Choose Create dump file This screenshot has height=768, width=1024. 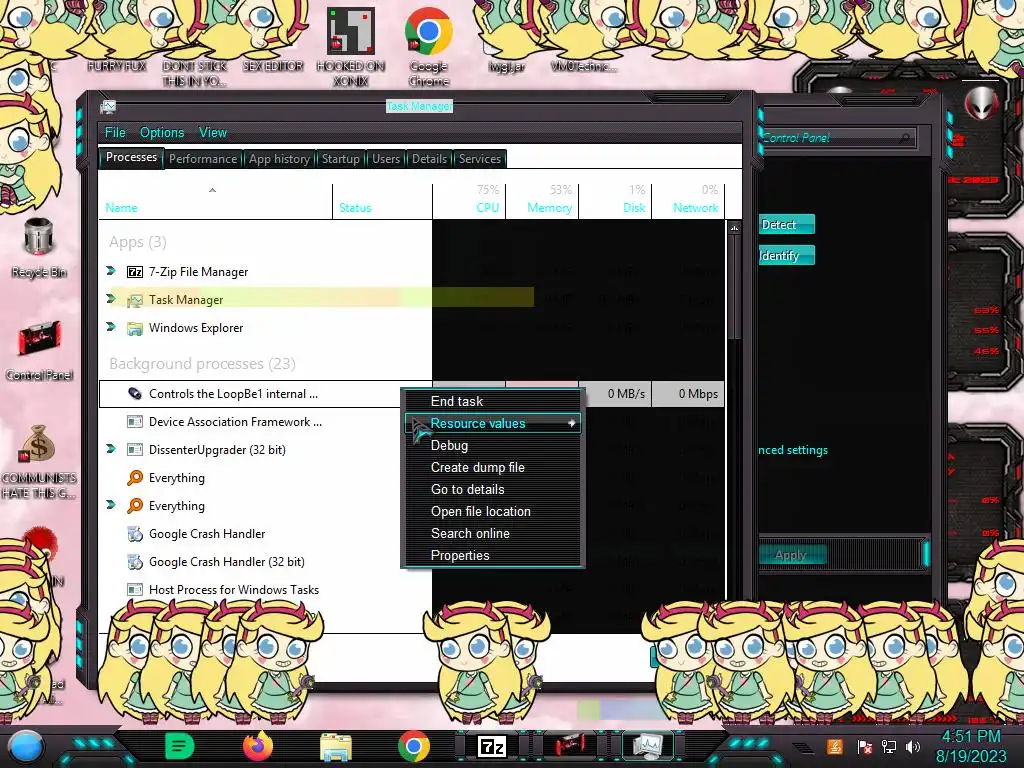(x=492, y=468)
